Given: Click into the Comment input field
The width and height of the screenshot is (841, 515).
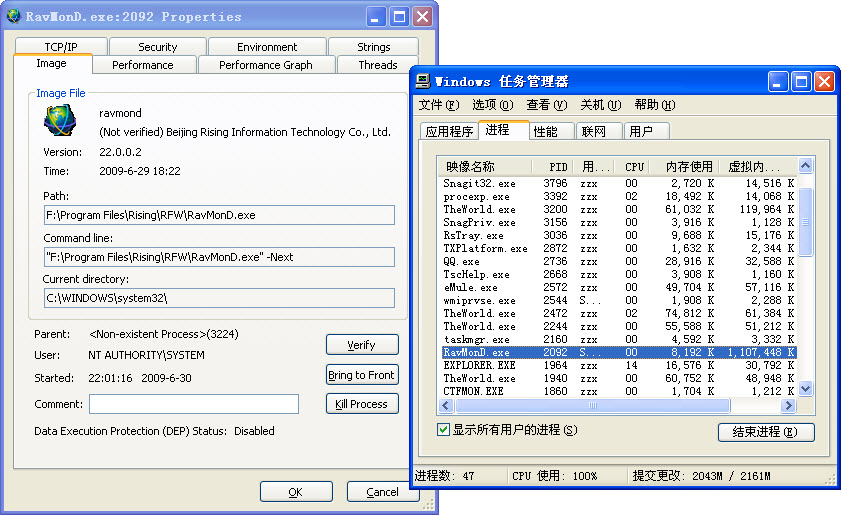Looking at the screenshot, I should [194, 404].
